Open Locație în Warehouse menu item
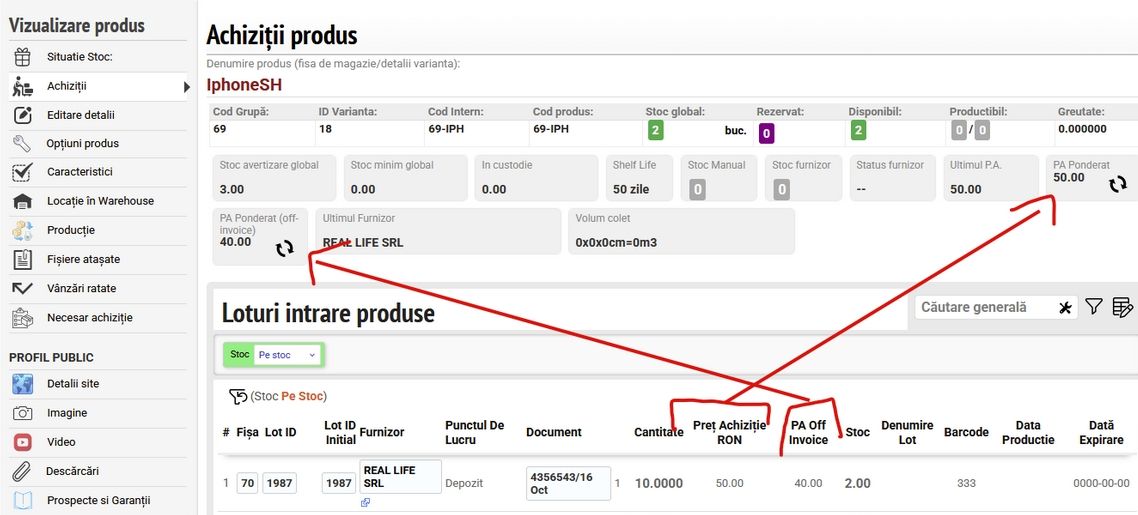1138x515 pixels. pos(100,201)
